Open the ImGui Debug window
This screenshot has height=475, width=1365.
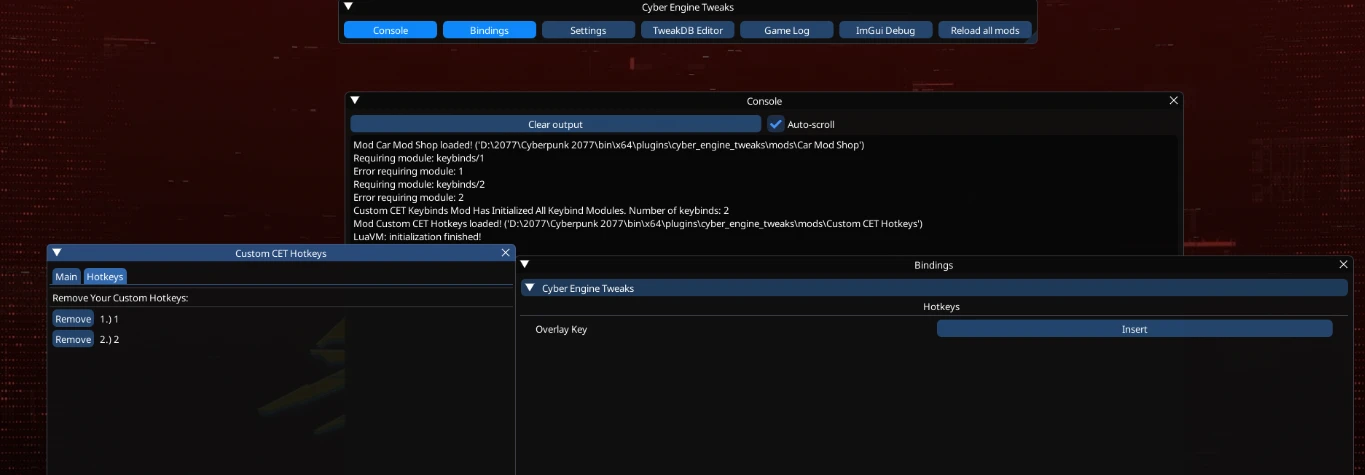pyautogui.click(x=885, y=30)
